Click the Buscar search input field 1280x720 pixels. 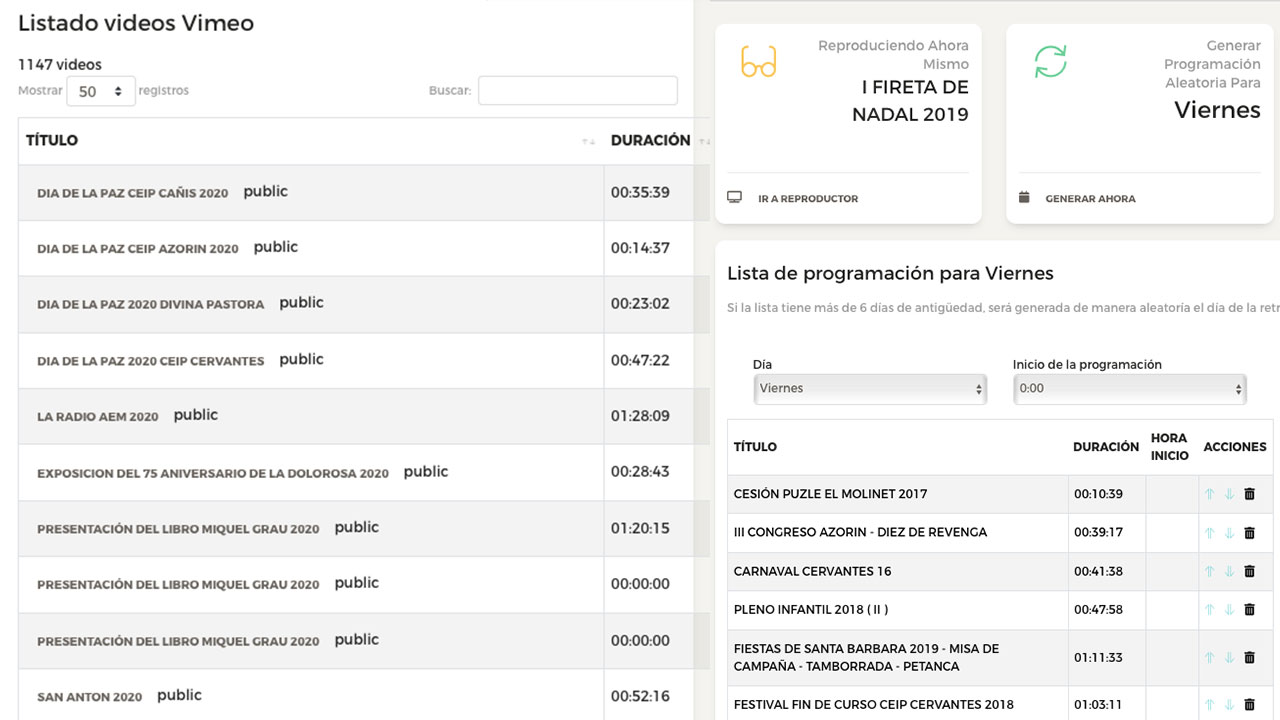[x=578, y=90]
